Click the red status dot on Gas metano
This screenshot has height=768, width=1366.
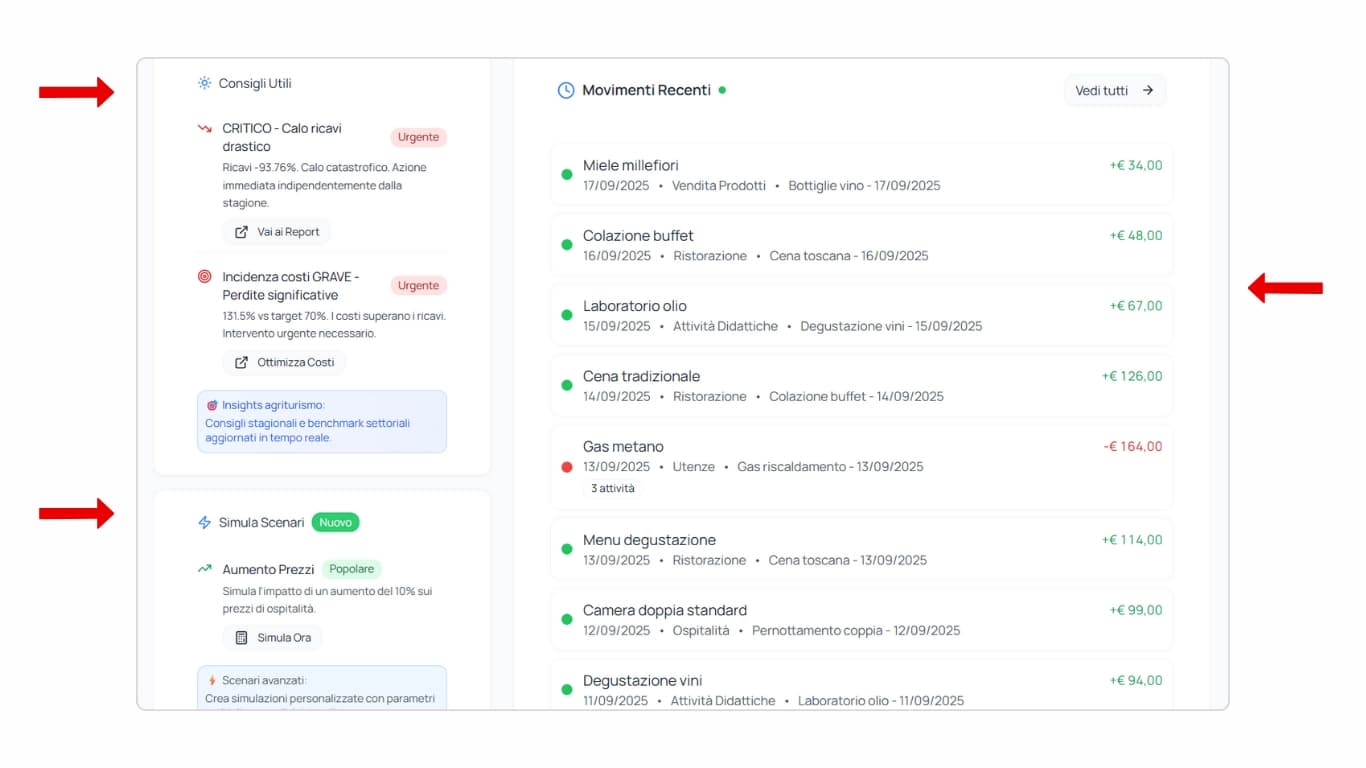pos(567,466)
